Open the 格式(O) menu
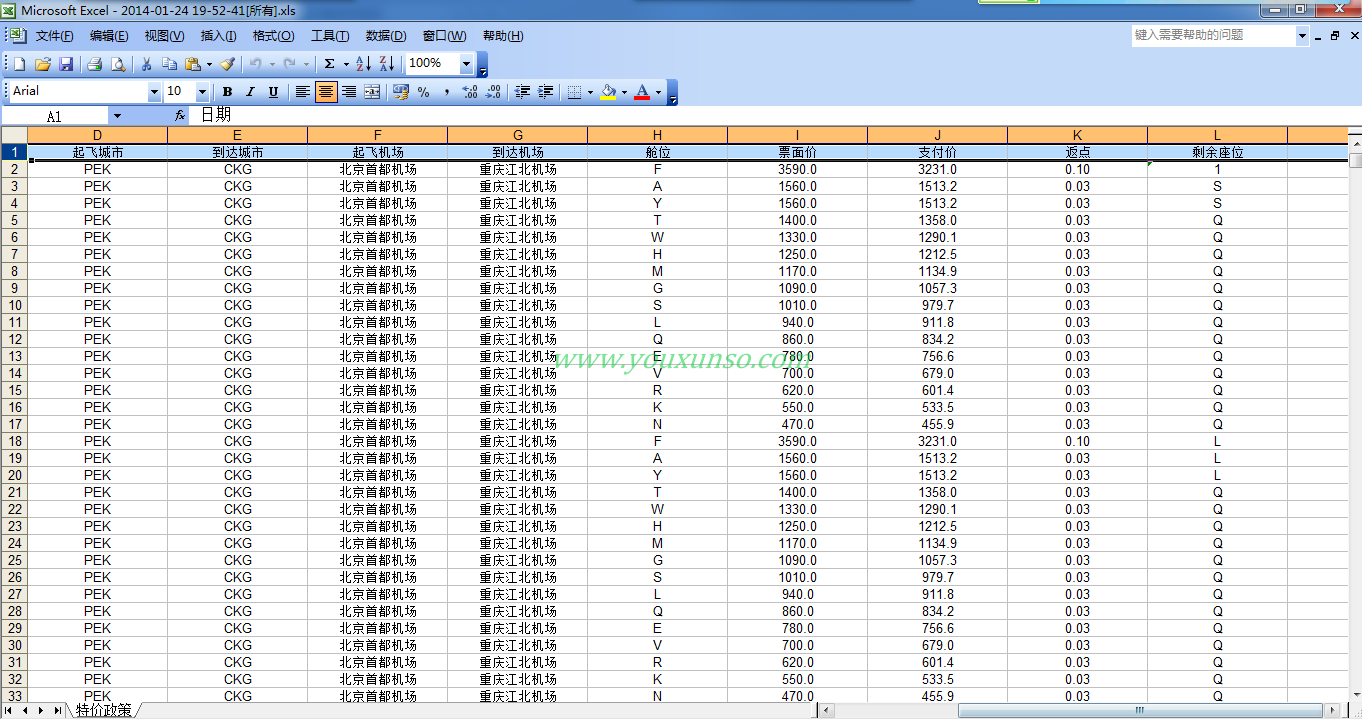1362x719 pixels. pyautogui.click(x=273, y=36)
